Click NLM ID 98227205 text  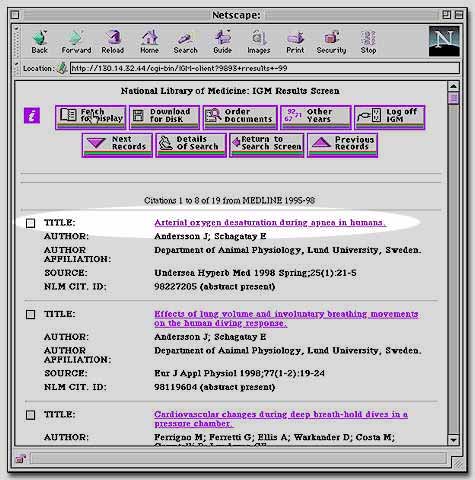[x=214, y=287]
